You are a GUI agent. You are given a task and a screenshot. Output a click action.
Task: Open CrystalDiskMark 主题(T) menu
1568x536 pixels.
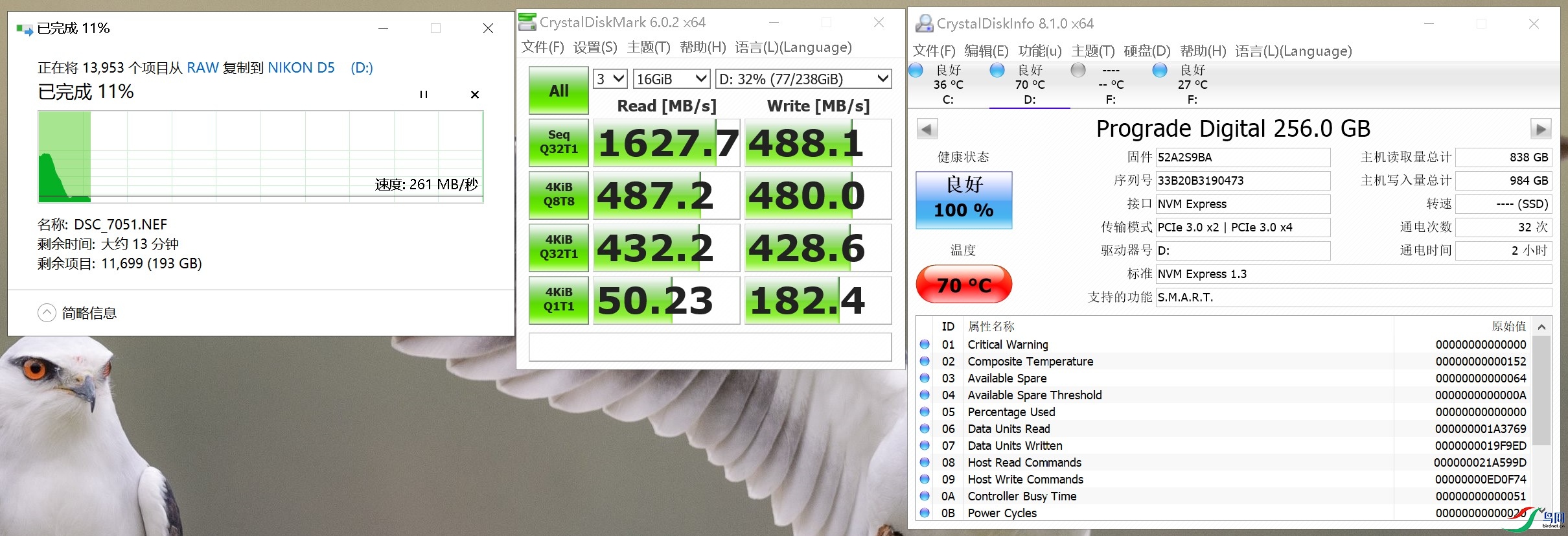649,47
